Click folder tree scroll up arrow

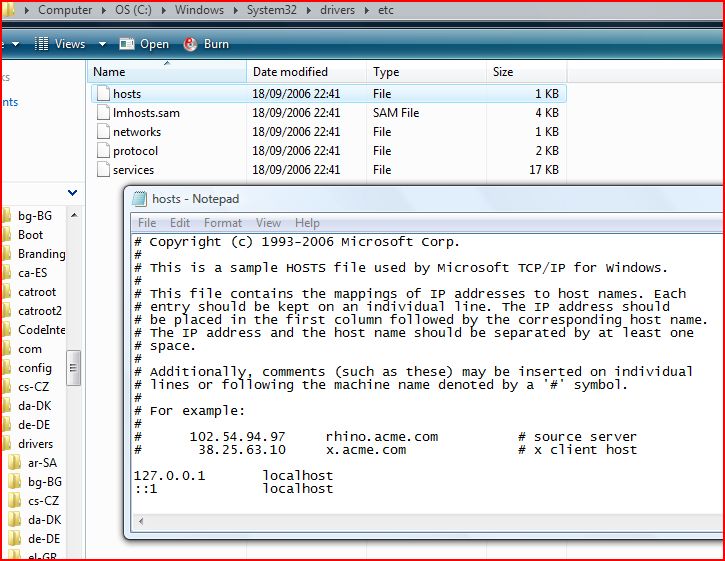(74, 215)
